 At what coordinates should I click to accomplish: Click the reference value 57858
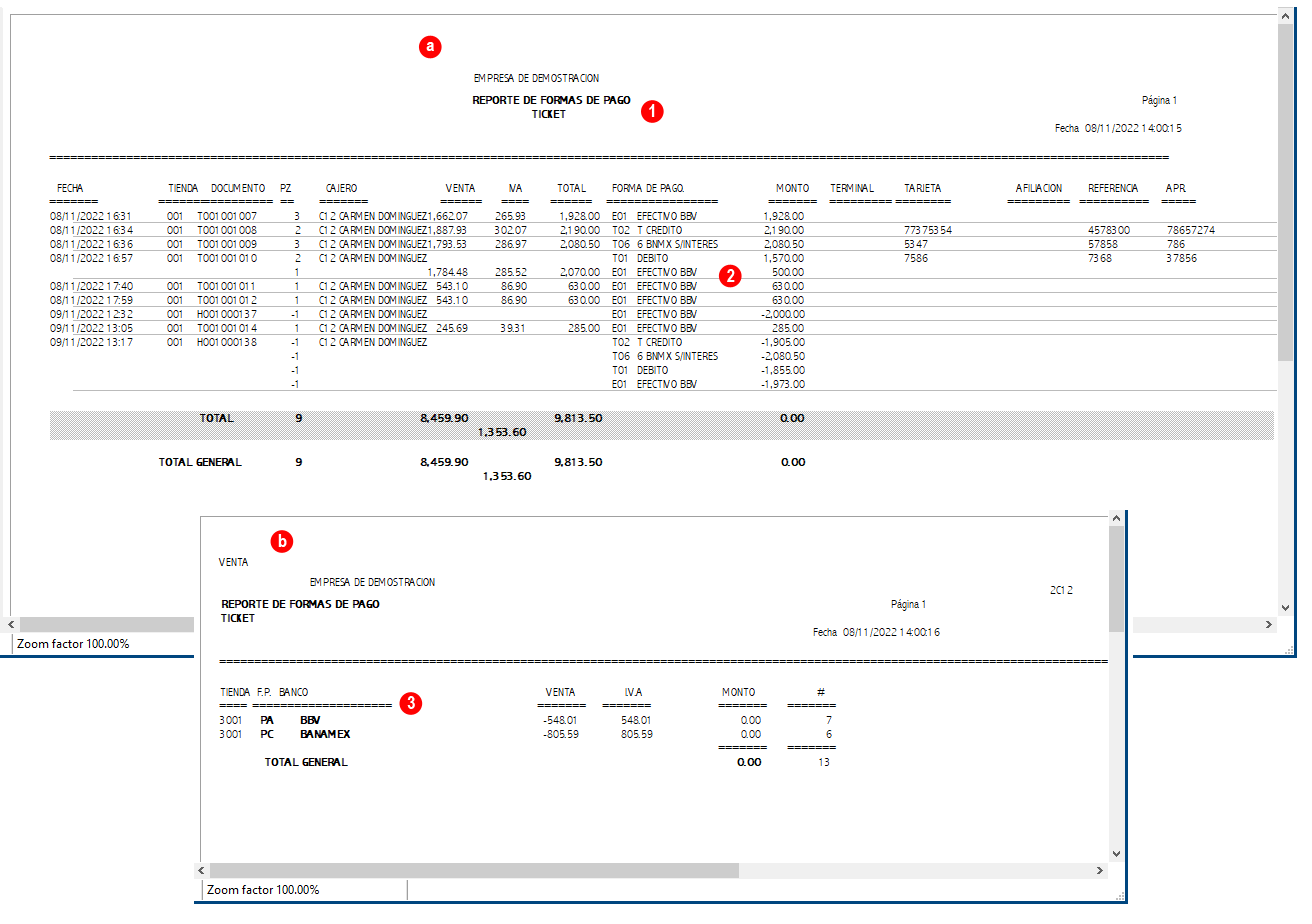click(x=1103, y=244)
